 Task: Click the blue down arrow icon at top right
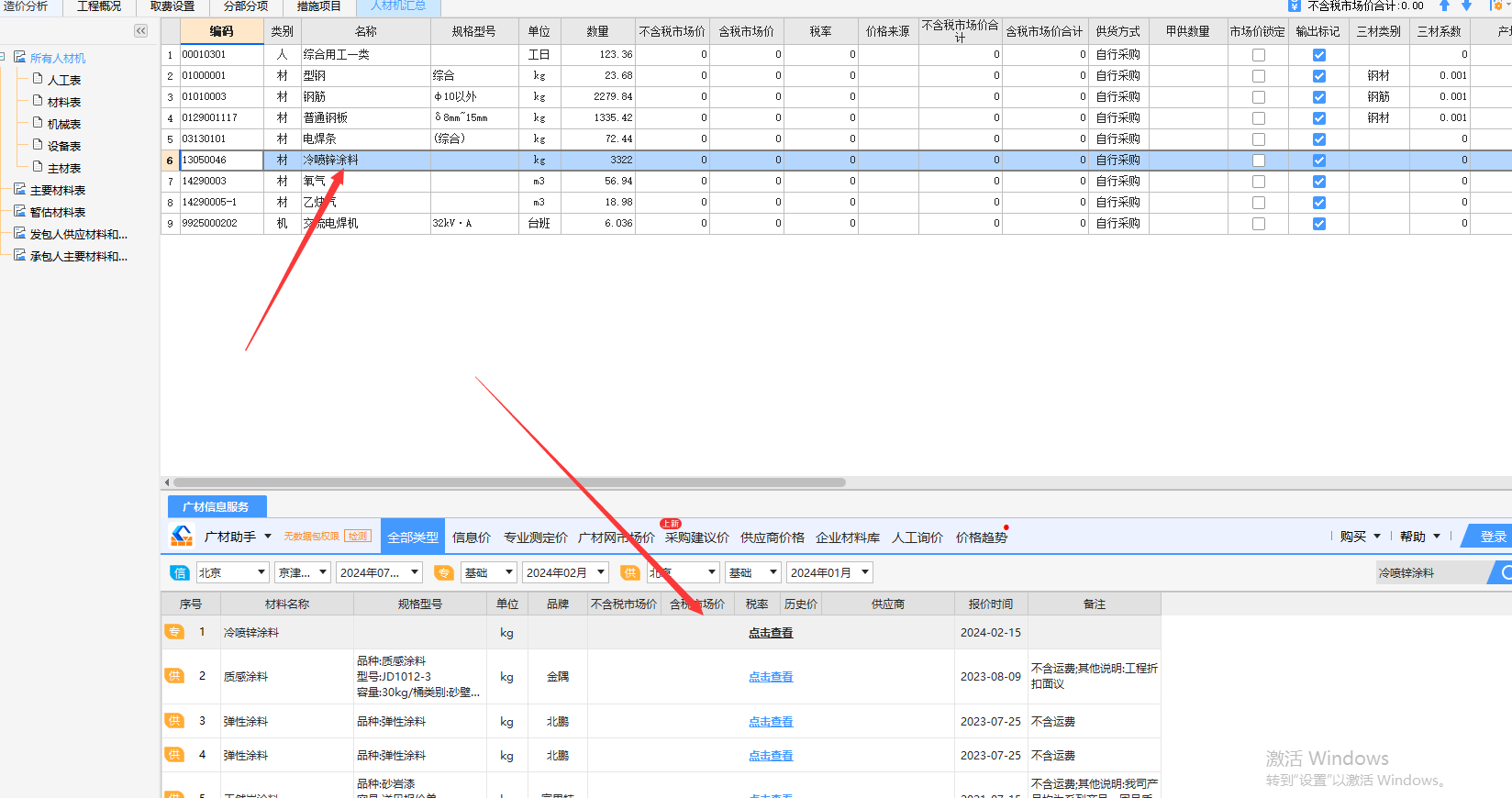pos(1466,6)
